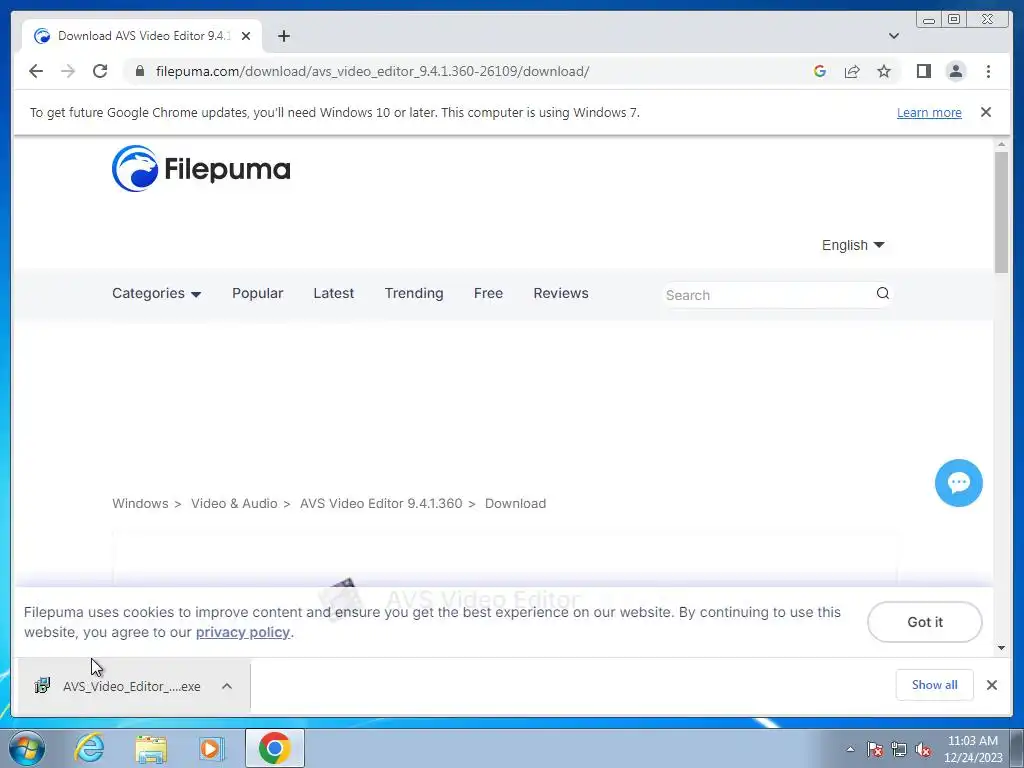Click the Google icon in address bar
1024x768 pixels.
(820, 71)
